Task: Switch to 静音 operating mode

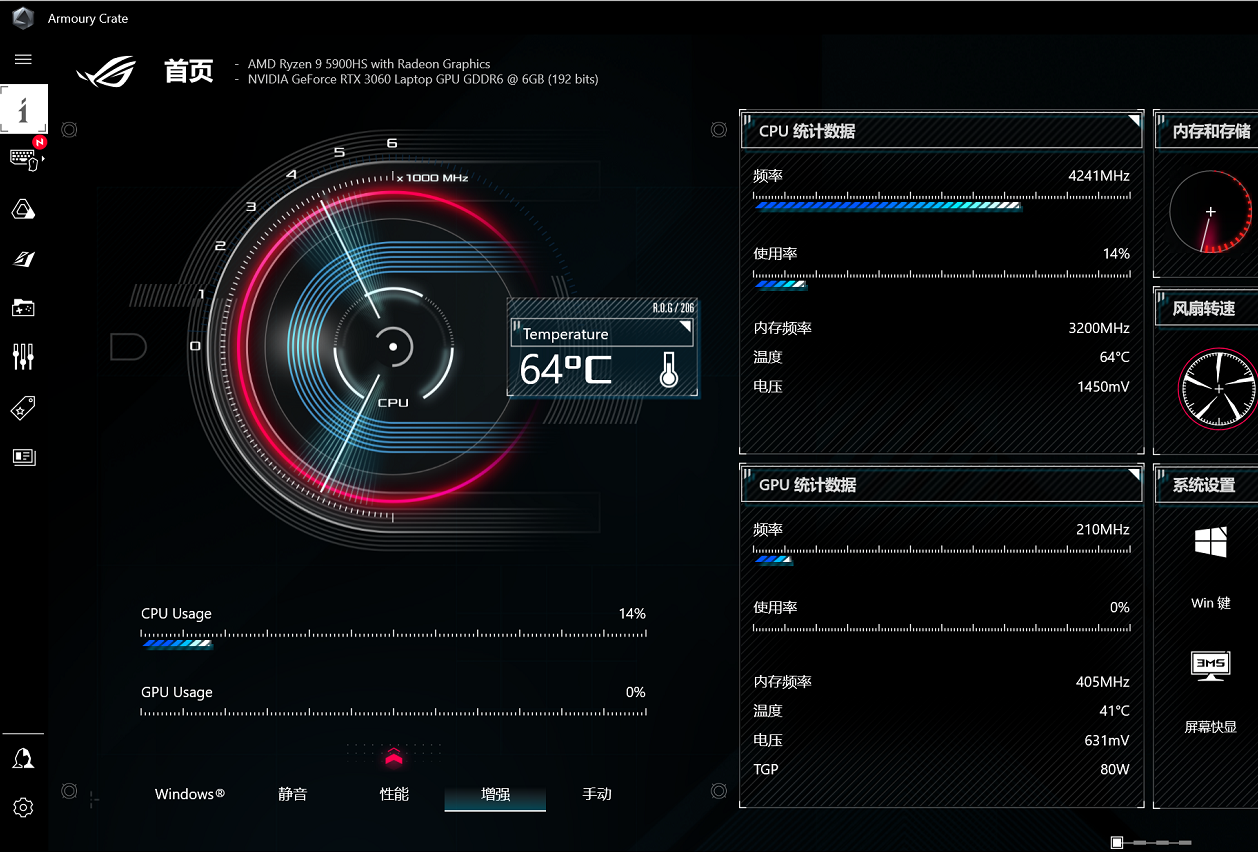Action: pyautogui.click(x=293, y=794)
